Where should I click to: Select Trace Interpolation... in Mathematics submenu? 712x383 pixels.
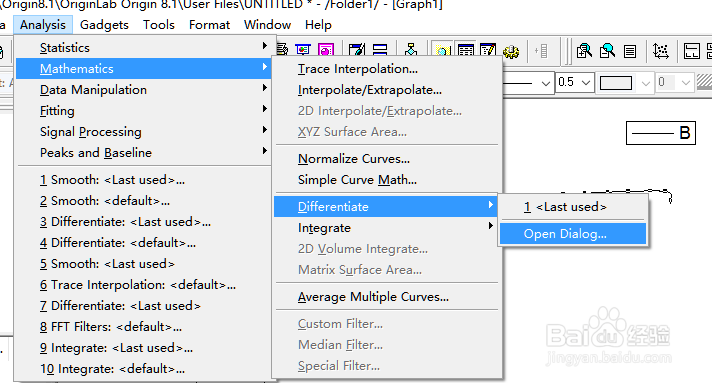386,69
